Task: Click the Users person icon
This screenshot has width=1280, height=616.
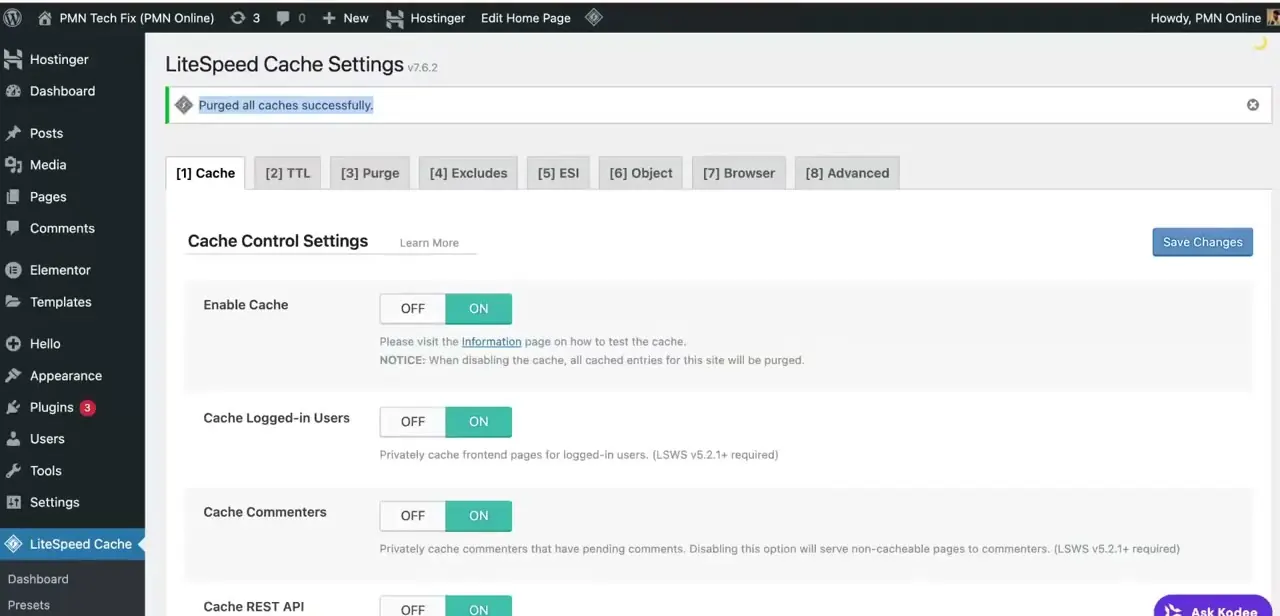Action: [x=13, y=439]
